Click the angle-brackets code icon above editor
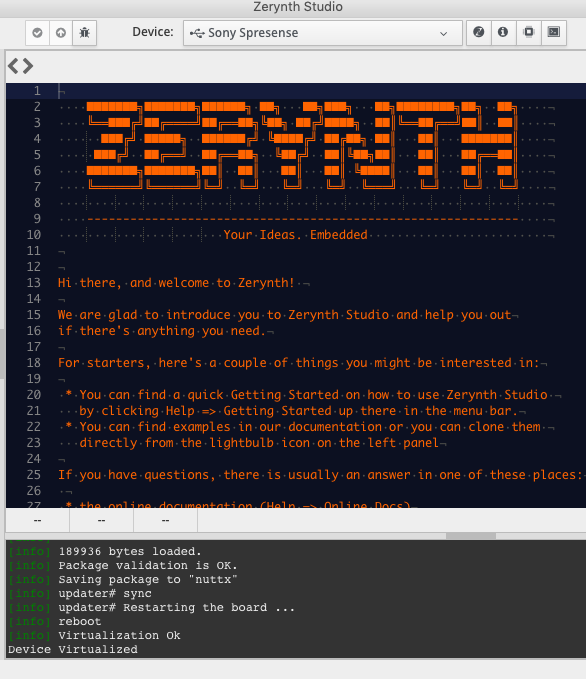Screen dimensions: 586x679 click(x=20, y=66)
